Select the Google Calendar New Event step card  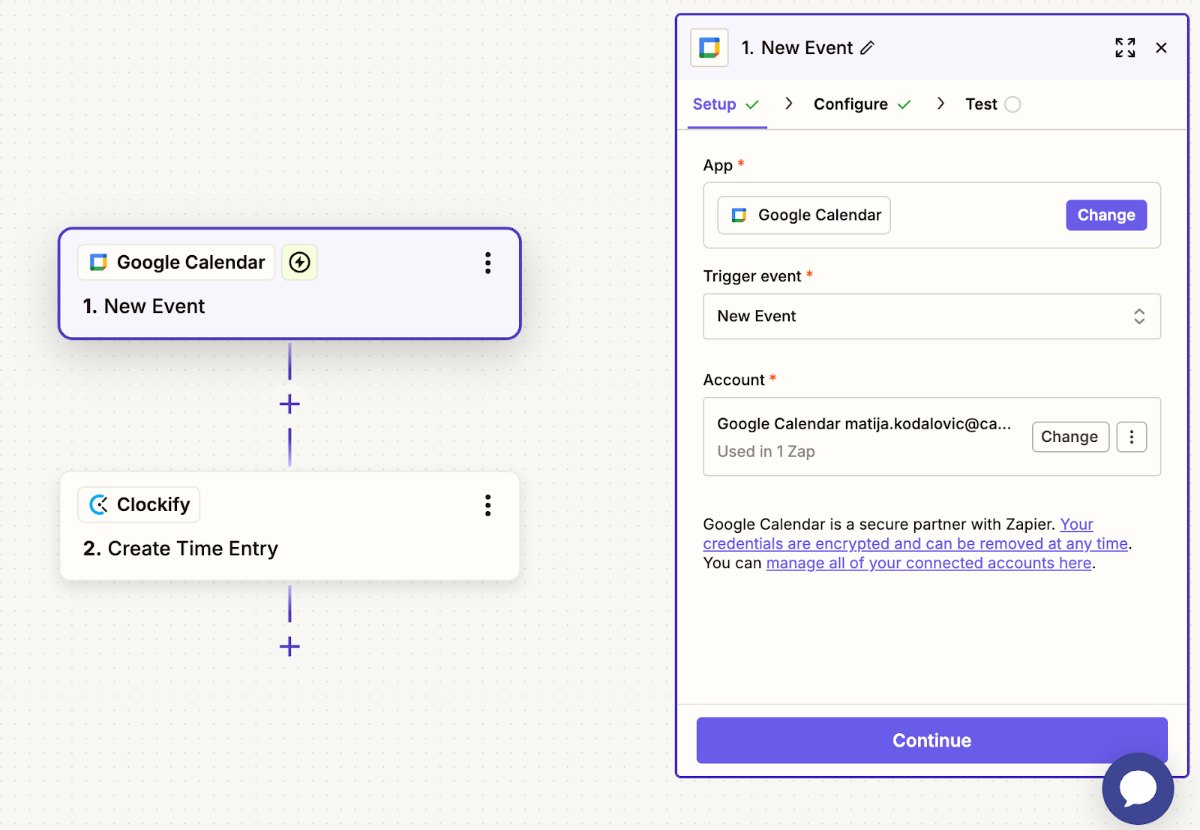click(290, 284)
